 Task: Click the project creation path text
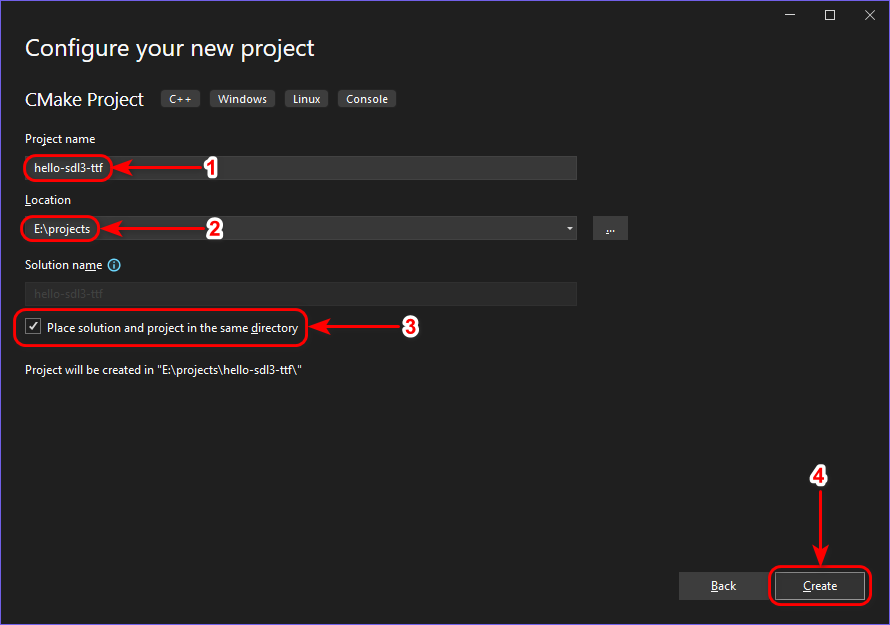tap(163, 369)
